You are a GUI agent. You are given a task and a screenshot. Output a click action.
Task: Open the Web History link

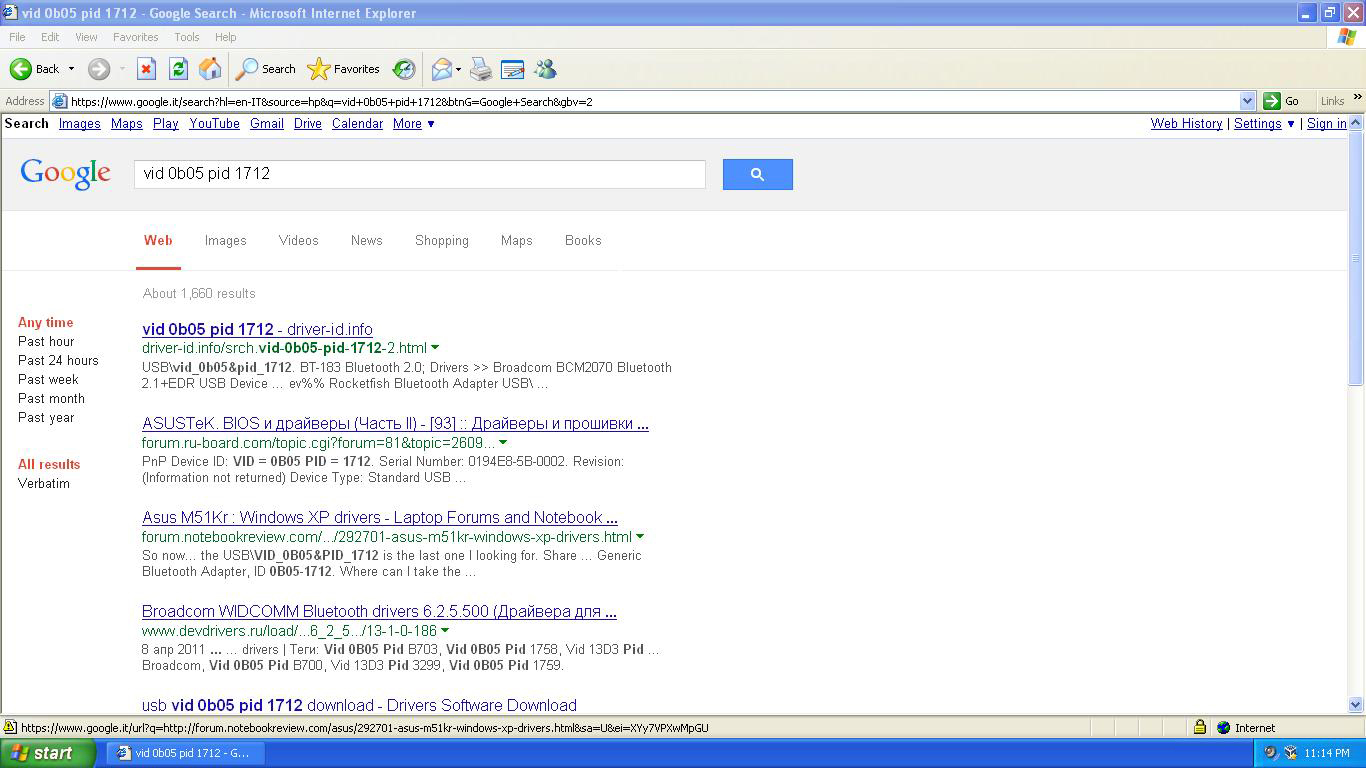[1186, 123]
